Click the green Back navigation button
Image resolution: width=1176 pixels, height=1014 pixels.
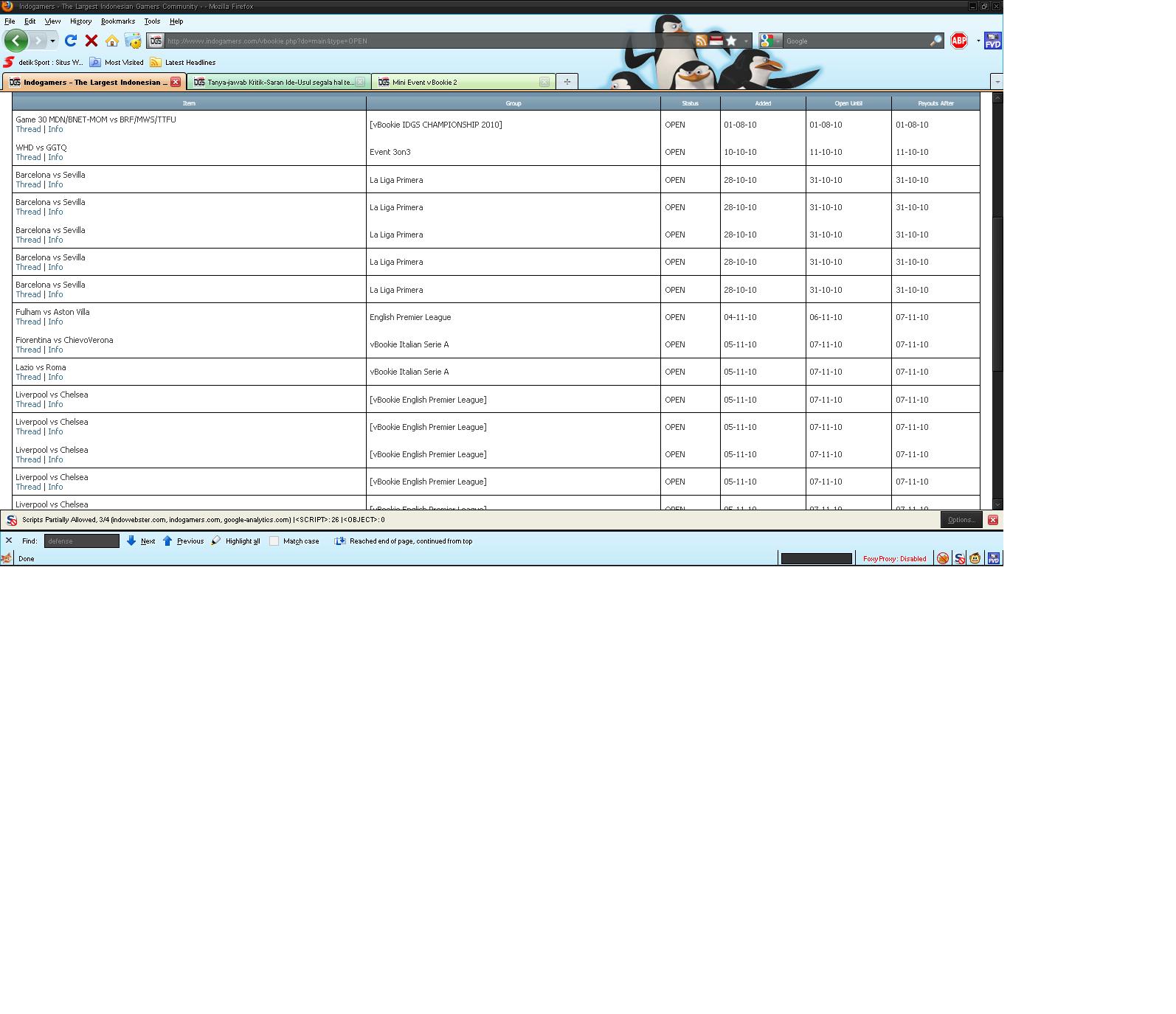[x=15, y=41]
